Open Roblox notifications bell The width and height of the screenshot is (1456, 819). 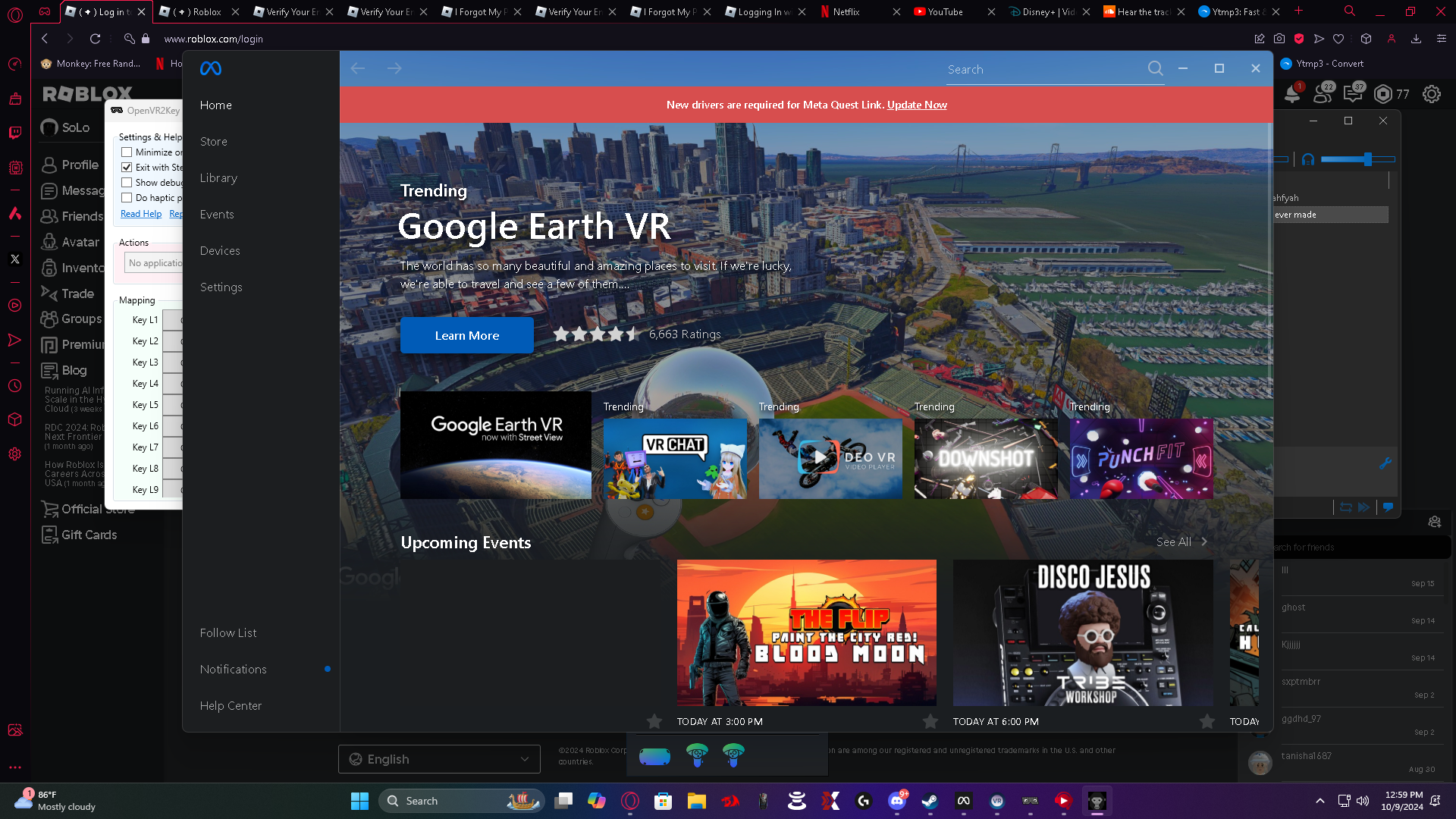pos(1291,94)
